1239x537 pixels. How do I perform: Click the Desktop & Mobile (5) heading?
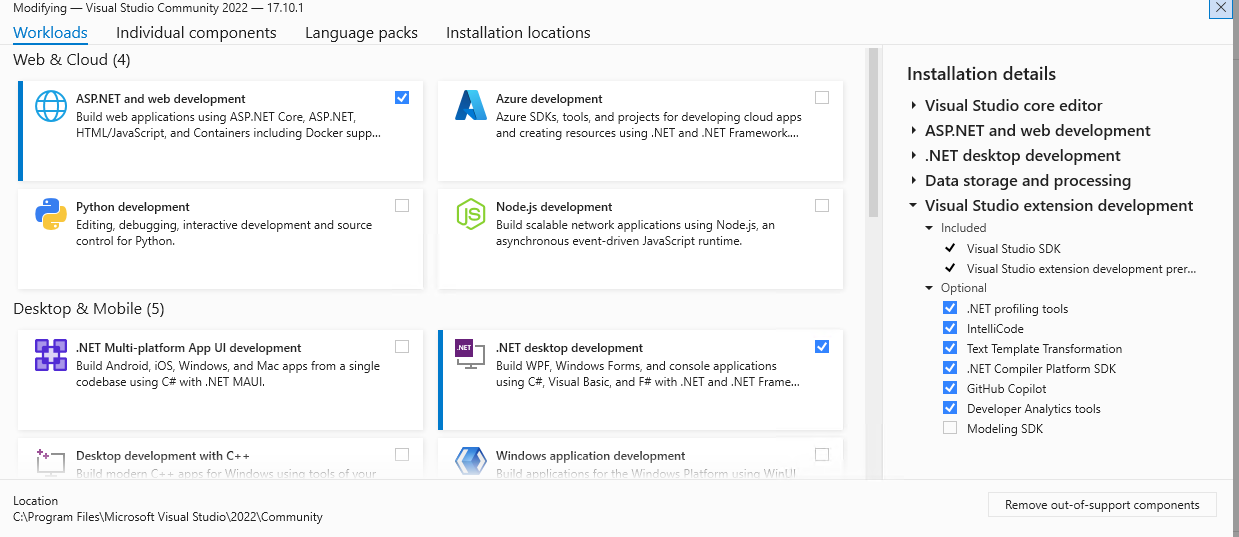point(88,308)
